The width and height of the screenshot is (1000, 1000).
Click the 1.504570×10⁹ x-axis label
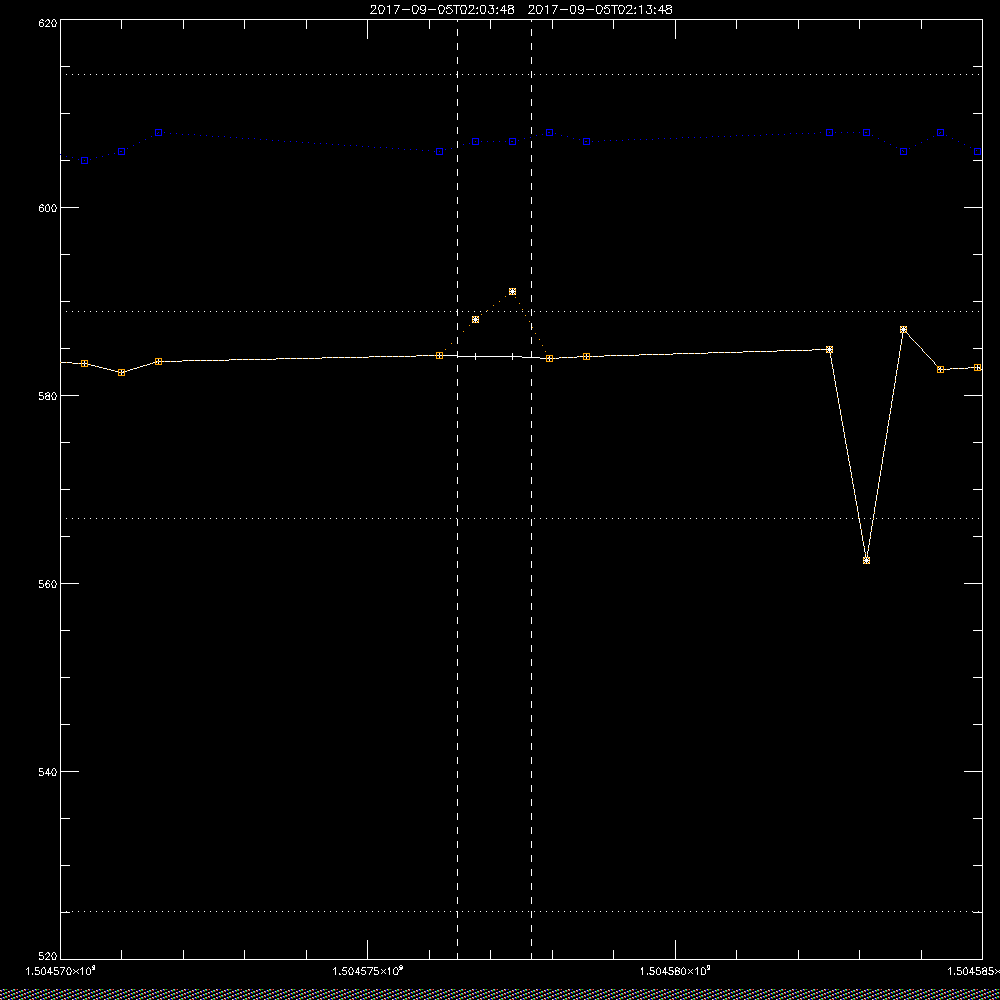coord(61,971)
